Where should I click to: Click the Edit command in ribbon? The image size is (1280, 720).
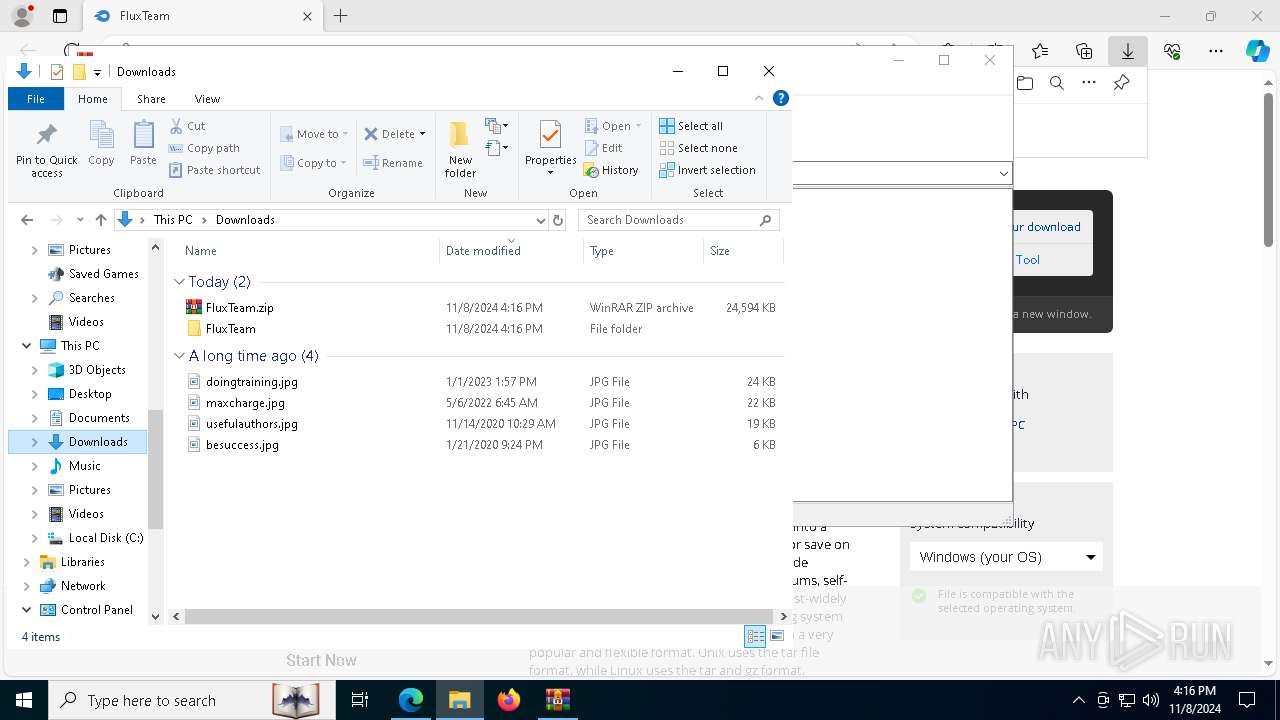pos(603,148)
